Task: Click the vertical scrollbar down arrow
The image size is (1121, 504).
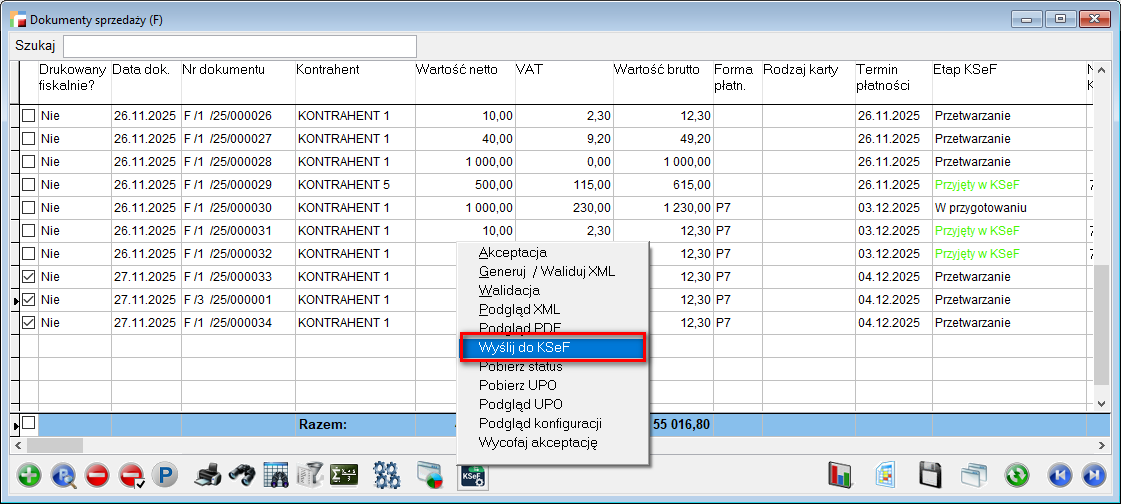Action: pyautogui.click(x=1102, y=403)
